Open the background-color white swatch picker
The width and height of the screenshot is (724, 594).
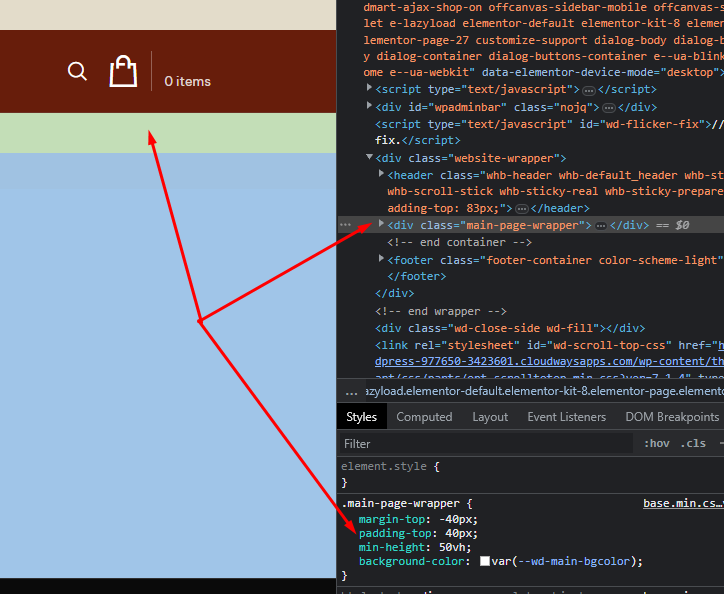coord(485,561)
